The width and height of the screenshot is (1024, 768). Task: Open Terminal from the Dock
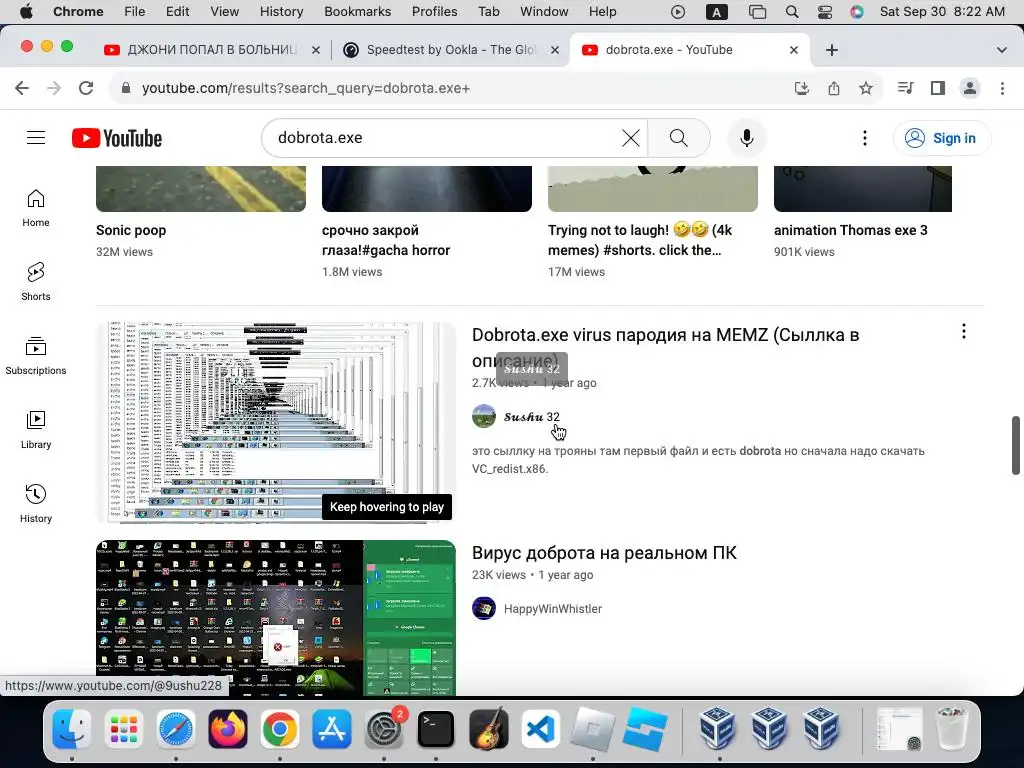[x=436, y=729]
